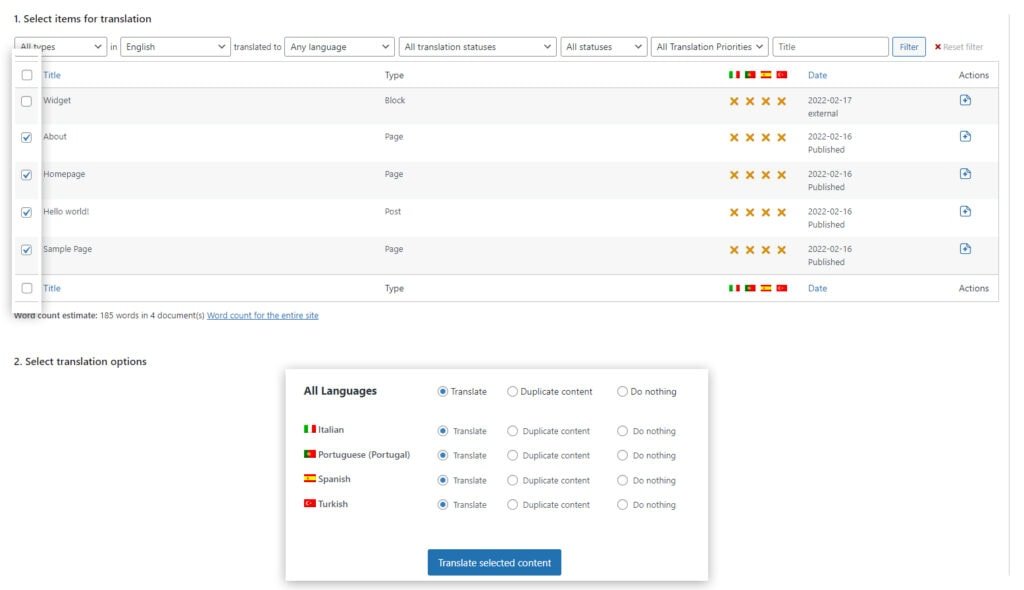Click the Title search input field
This screenshot has height=590, width=1024.
coord(830,47)
